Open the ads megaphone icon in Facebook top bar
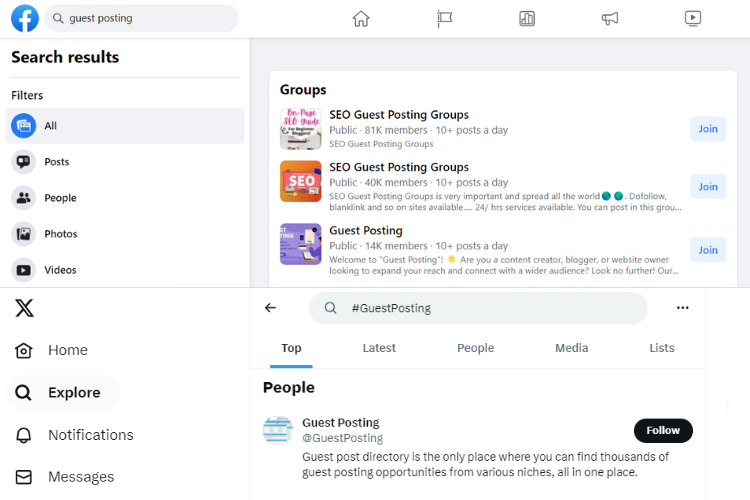The height and width of the screenshot is (500, 750). [609, 19]
